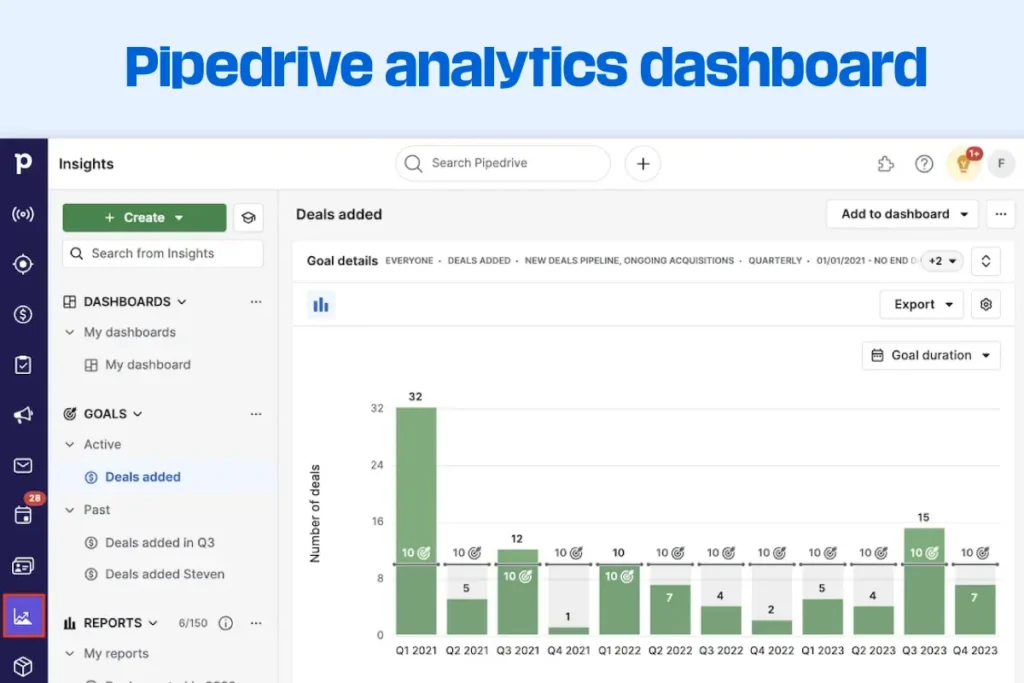Click the graduation cap learn icon
This screenshot has height=683, width=1024.
coord(248,217)
